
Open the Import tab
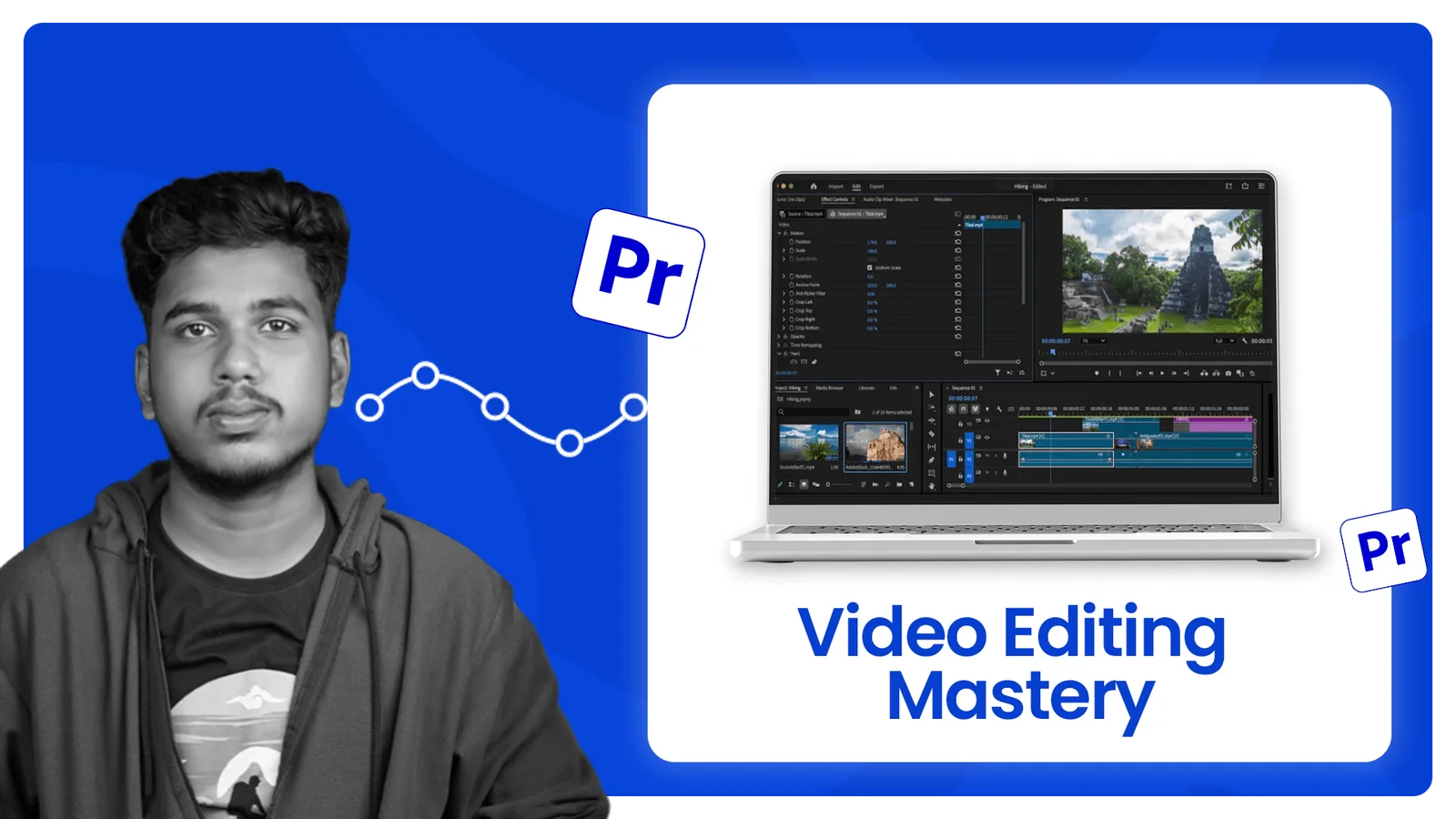click(x=835, y=187)
